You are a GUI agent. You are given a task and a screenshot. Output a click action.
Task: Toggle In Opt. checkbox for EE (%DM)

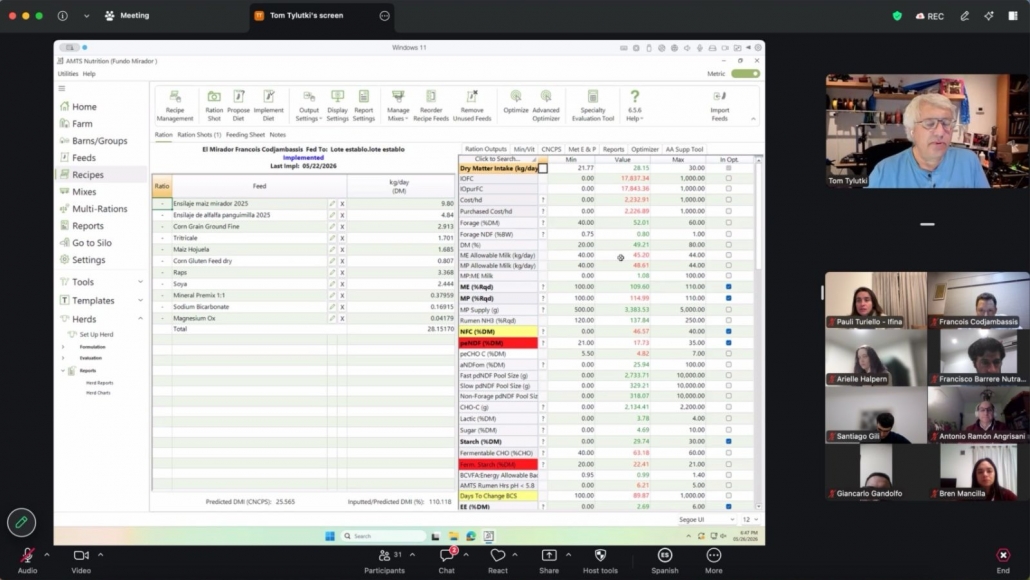pos(728,506)
